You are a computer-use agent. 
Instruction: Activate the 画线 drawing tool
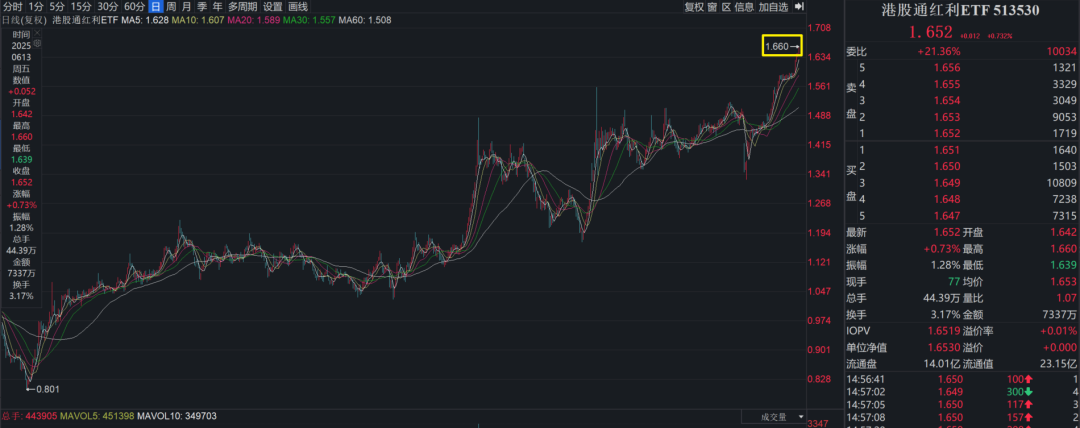point(298,7)
